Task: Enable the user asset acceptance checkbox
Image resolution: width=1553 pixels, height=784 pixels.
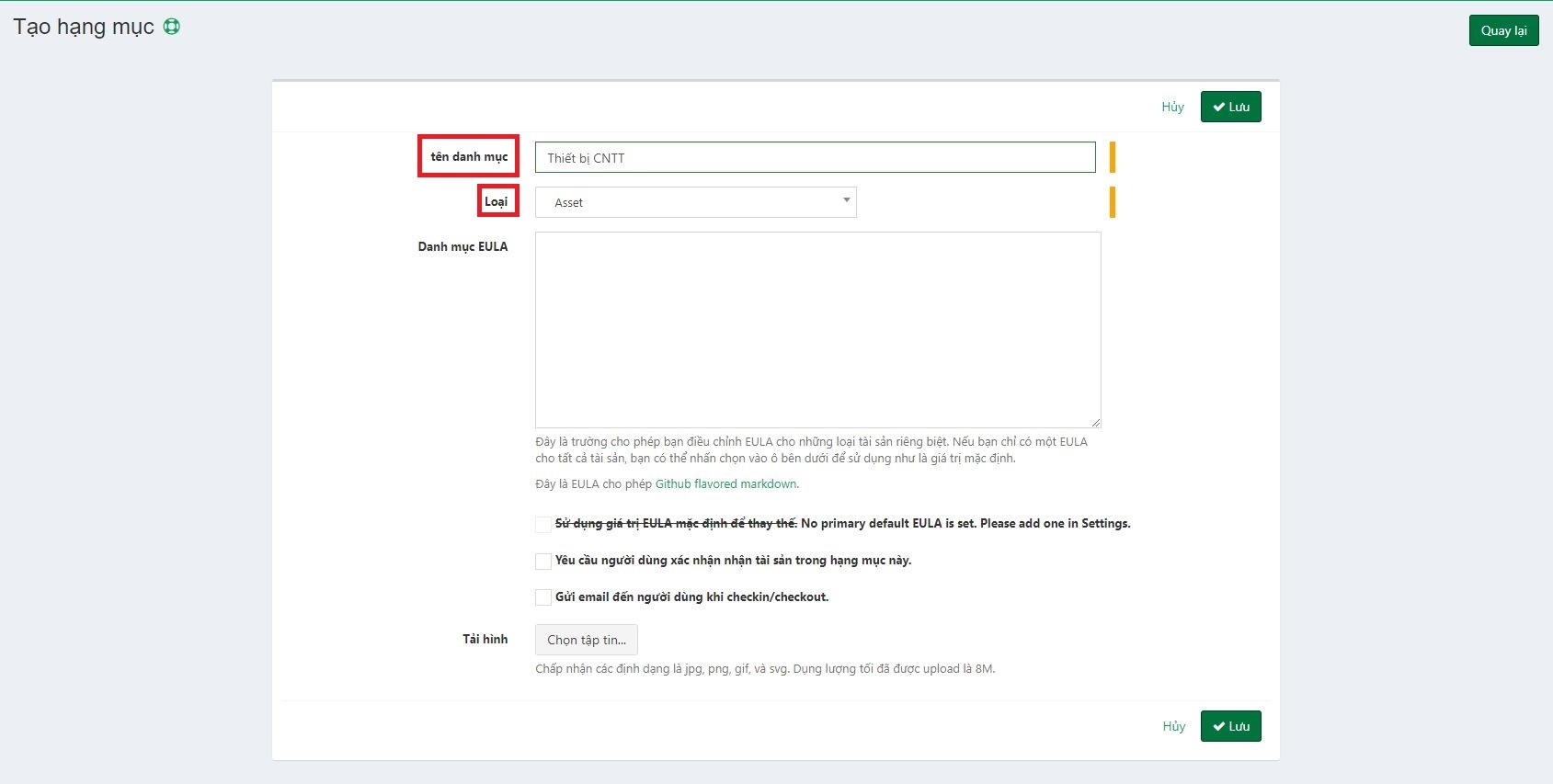Action: click(543, 561)
